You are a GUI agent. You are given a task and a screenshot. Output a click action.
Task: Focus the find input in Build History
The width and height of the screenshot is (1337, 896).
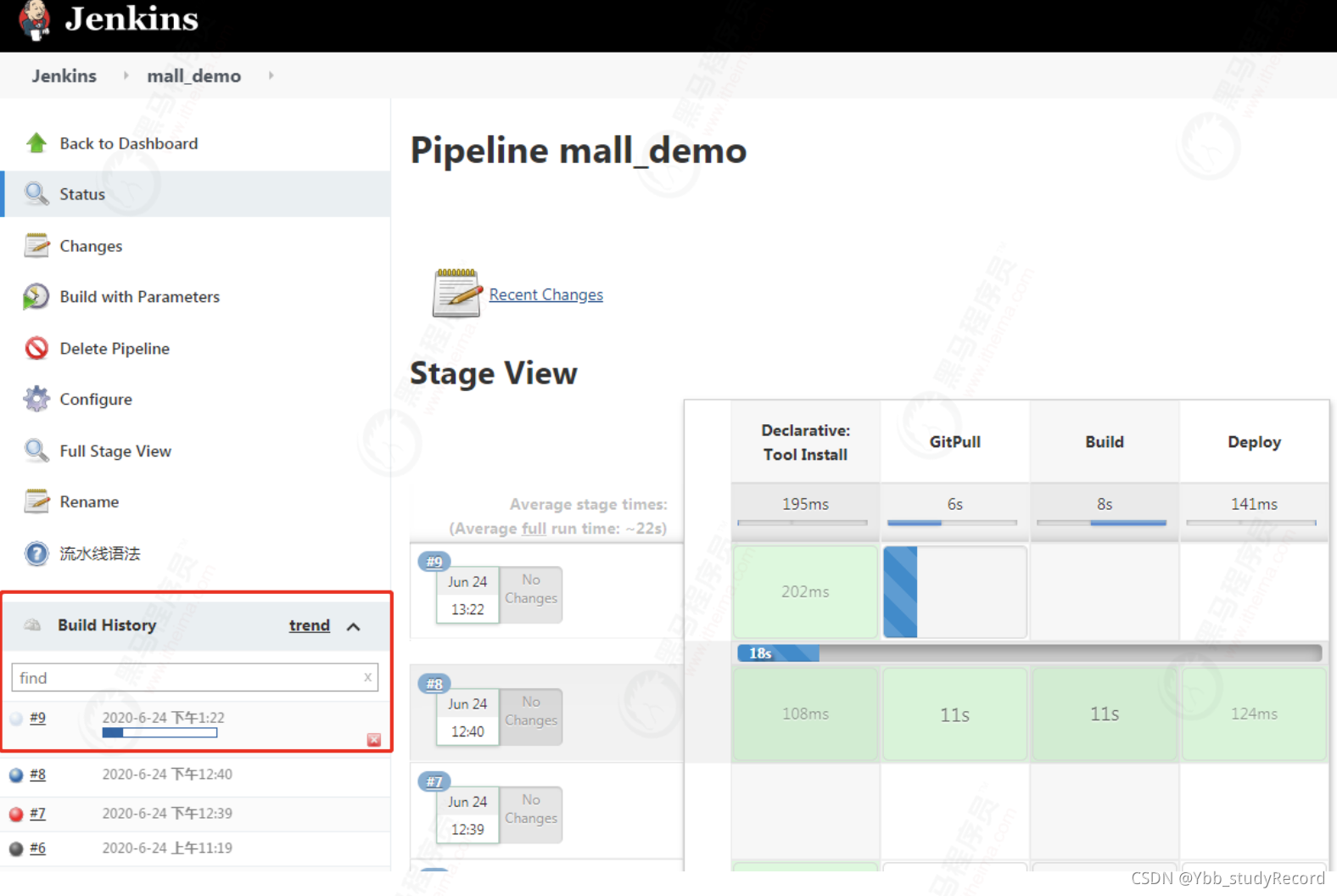tap(194, 677)
